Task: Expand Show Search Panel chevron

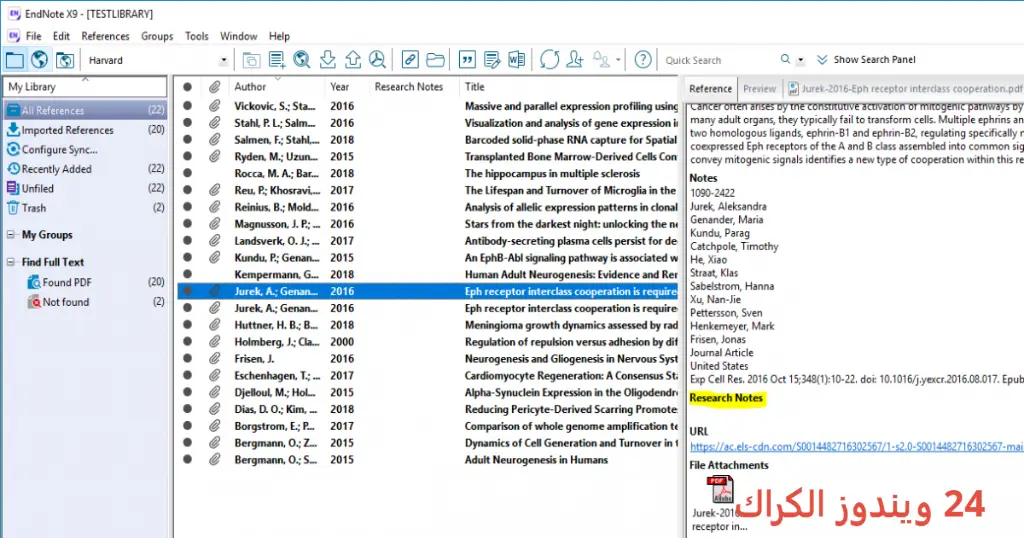Action: 822,59
